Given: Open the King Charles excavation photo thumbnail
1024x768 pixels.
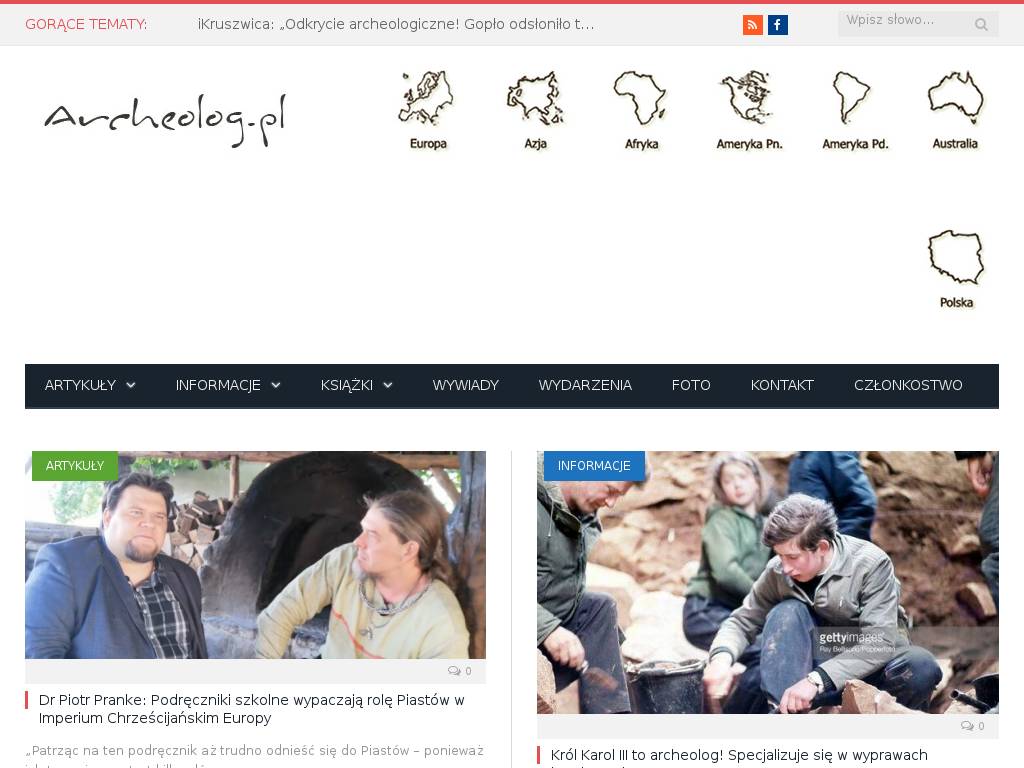Looking at the screenshot, I should [767, 582].
